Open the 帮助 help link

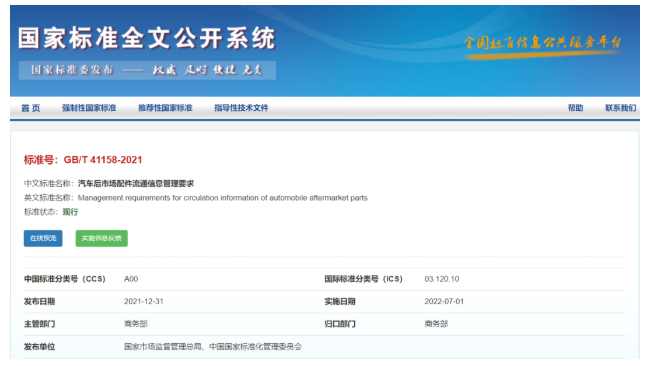pos(575,108)
